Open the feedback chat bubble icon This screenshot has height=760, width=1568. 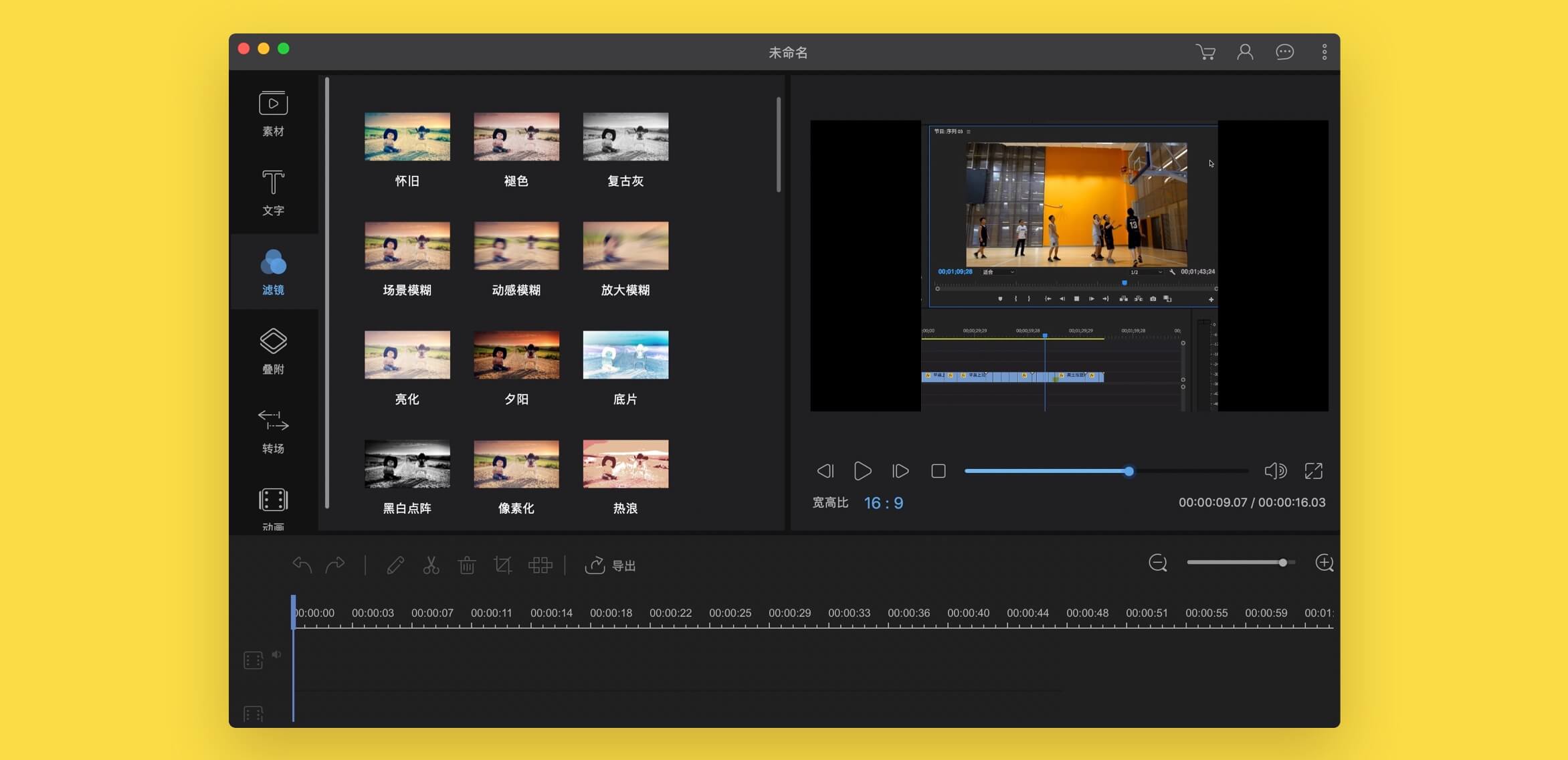pyautogui.click(x=1284, y=52)
